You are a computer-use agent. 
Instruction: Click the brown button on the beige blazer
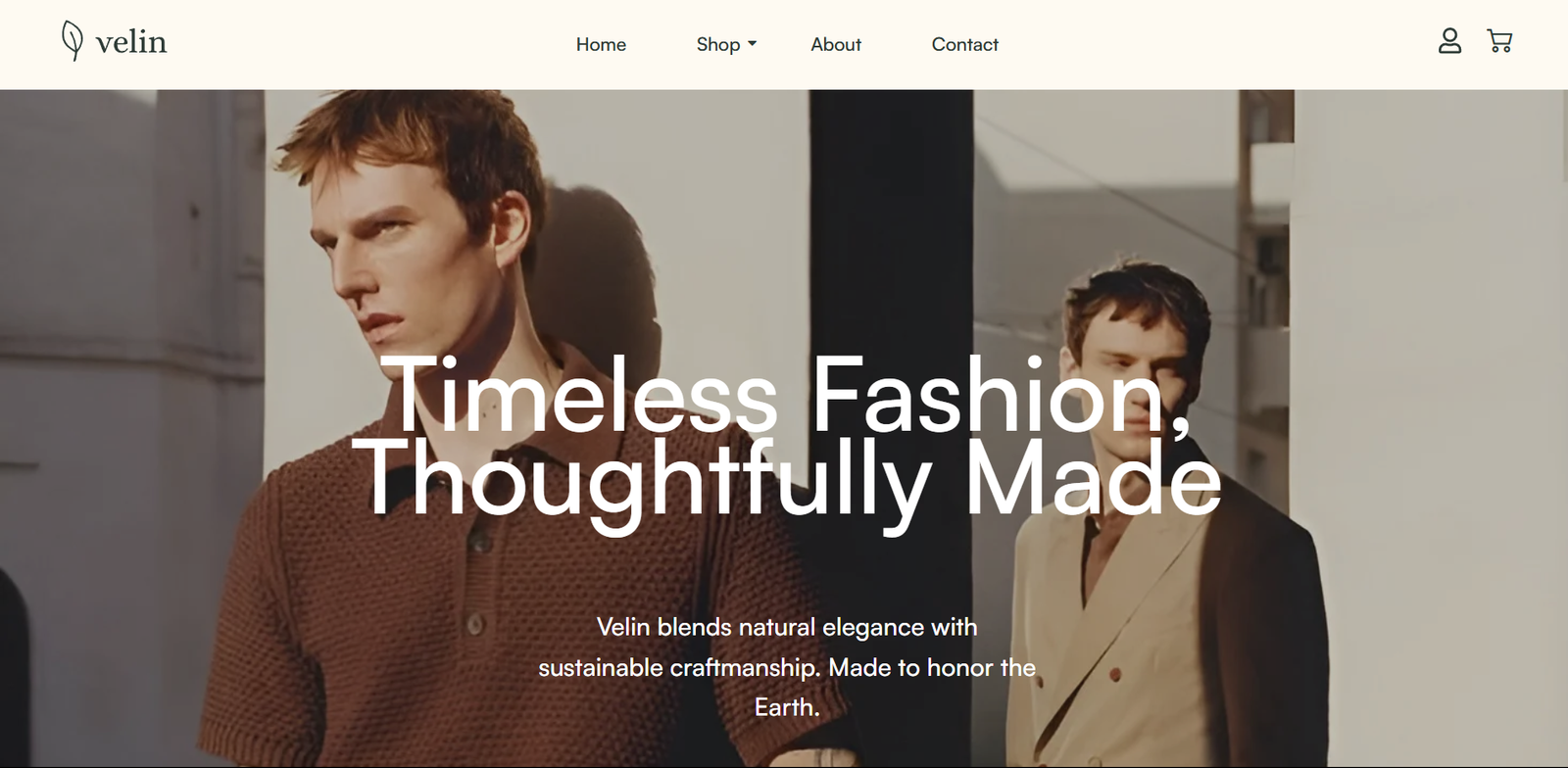1114,674
